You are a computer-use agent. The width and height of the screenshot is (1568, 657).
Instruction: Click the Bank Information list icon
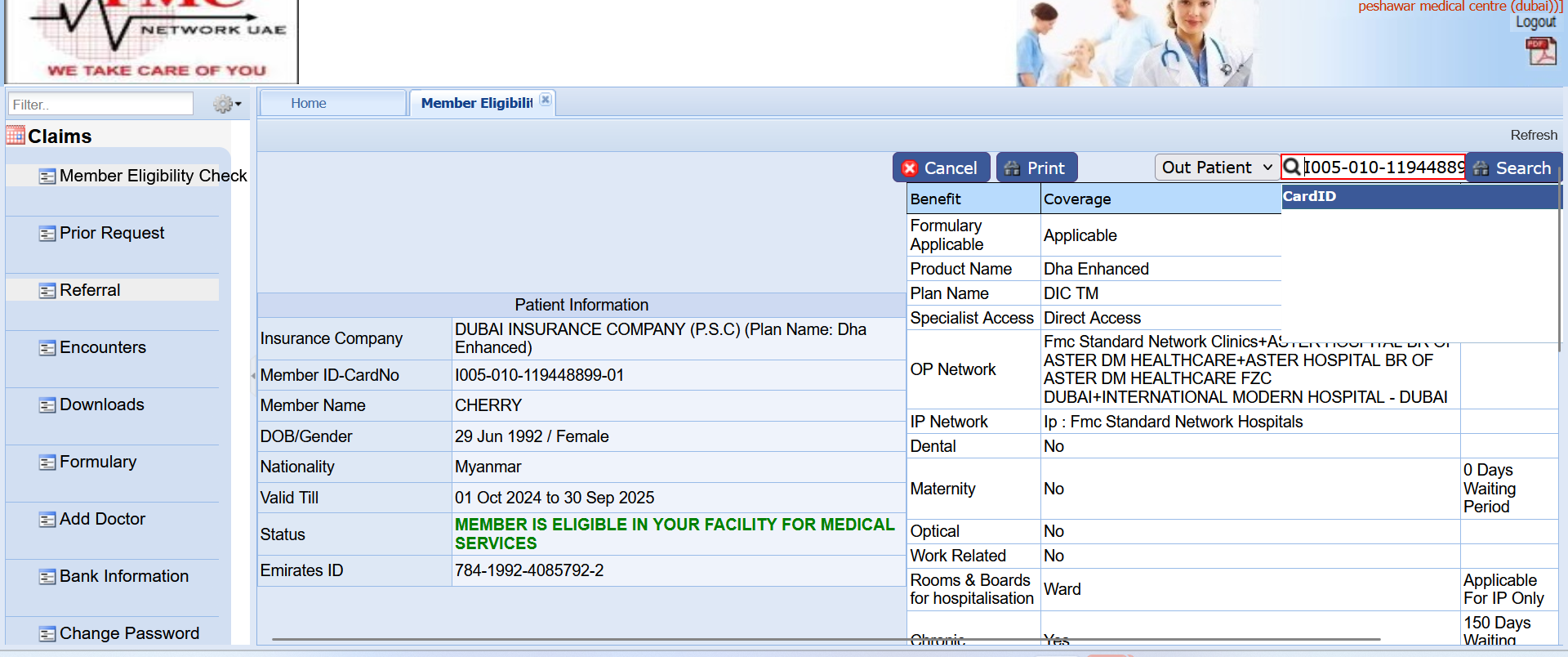(x=47, y=577)
